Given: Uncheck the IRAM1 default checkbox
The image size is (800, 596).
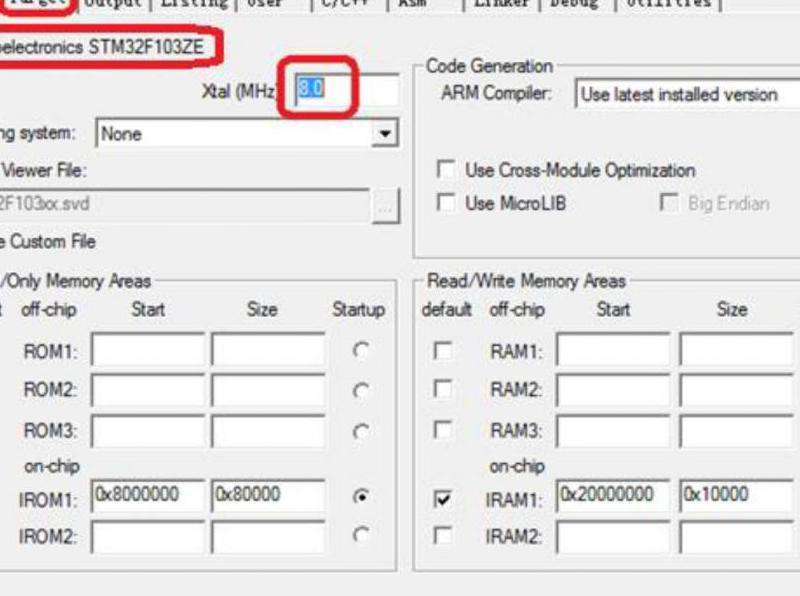Looking at the screenshot, I should [442, 499].
